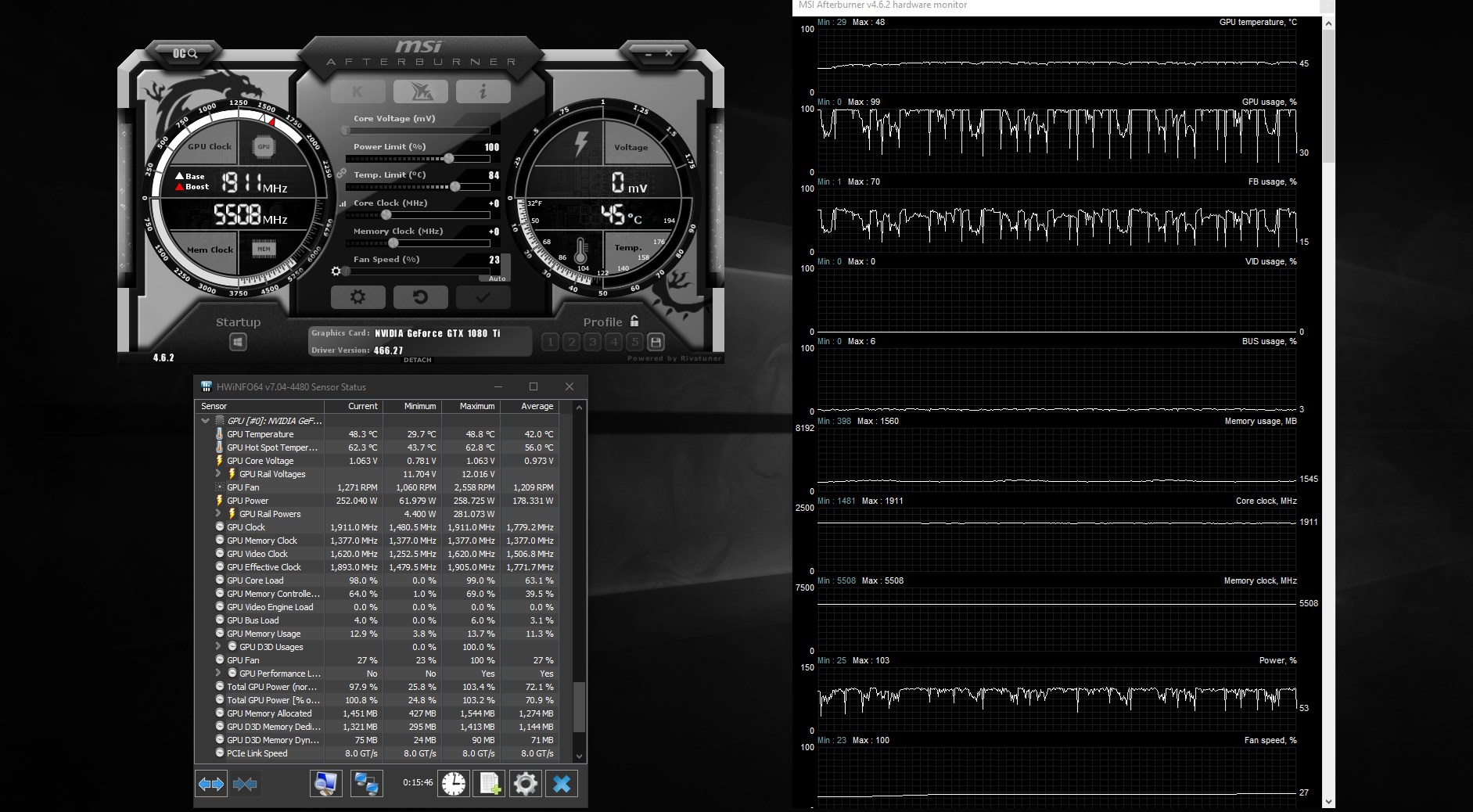This screenshot has width=1473, height=812.
Task: Click the Kombustor K button
Action: coord(357,92)
